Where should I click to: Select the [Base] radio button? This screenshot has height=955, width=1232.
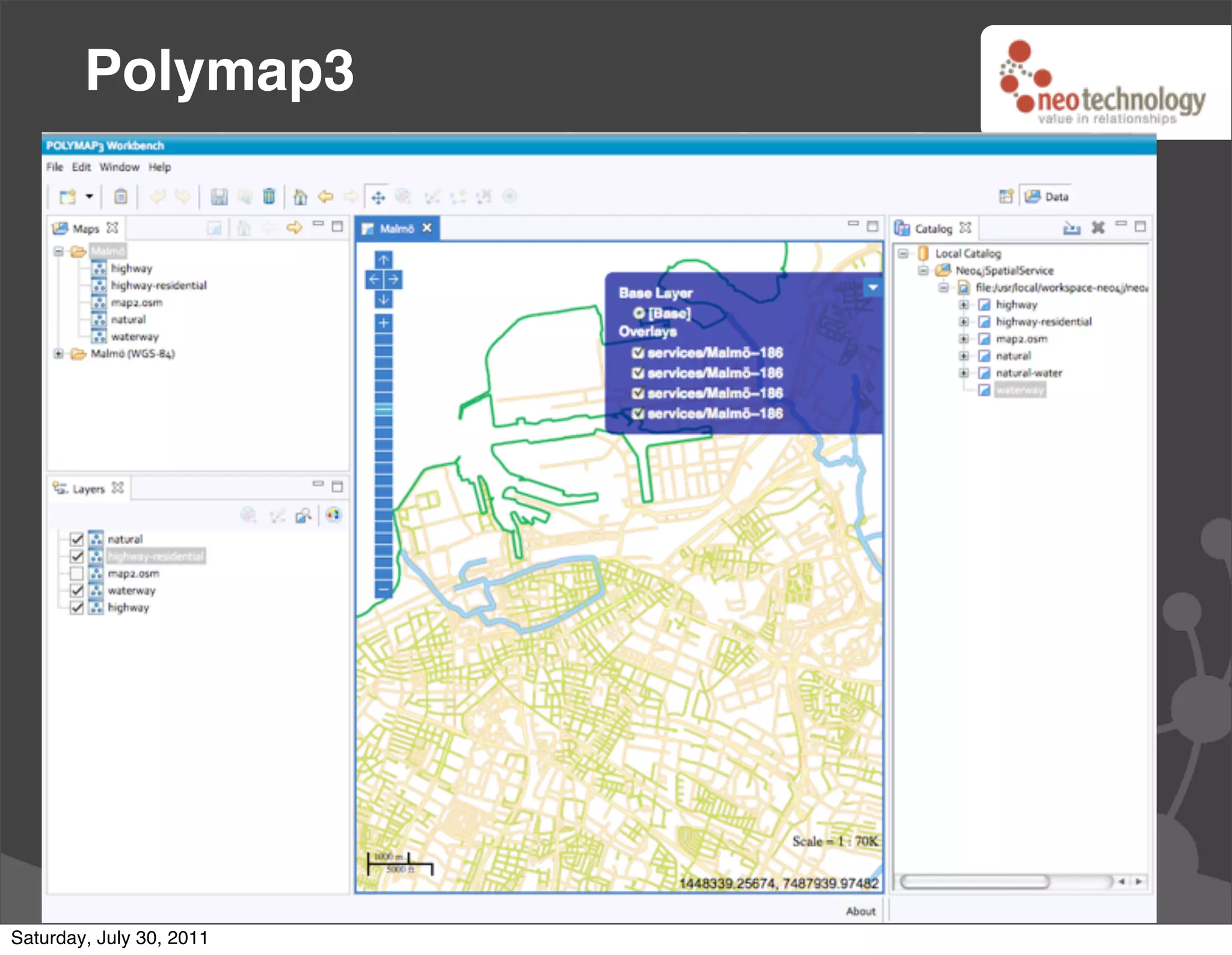639,313
